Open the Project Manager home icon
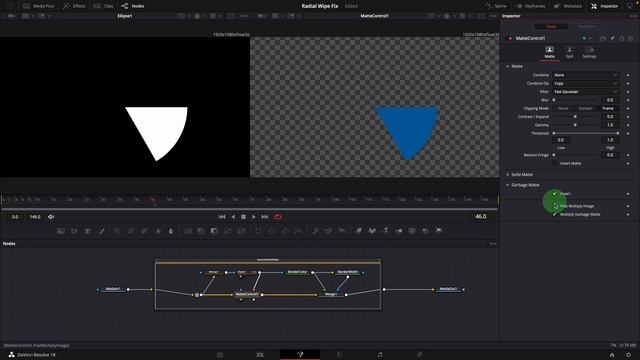Screen dimensions: 640x360 click(612, 355)
